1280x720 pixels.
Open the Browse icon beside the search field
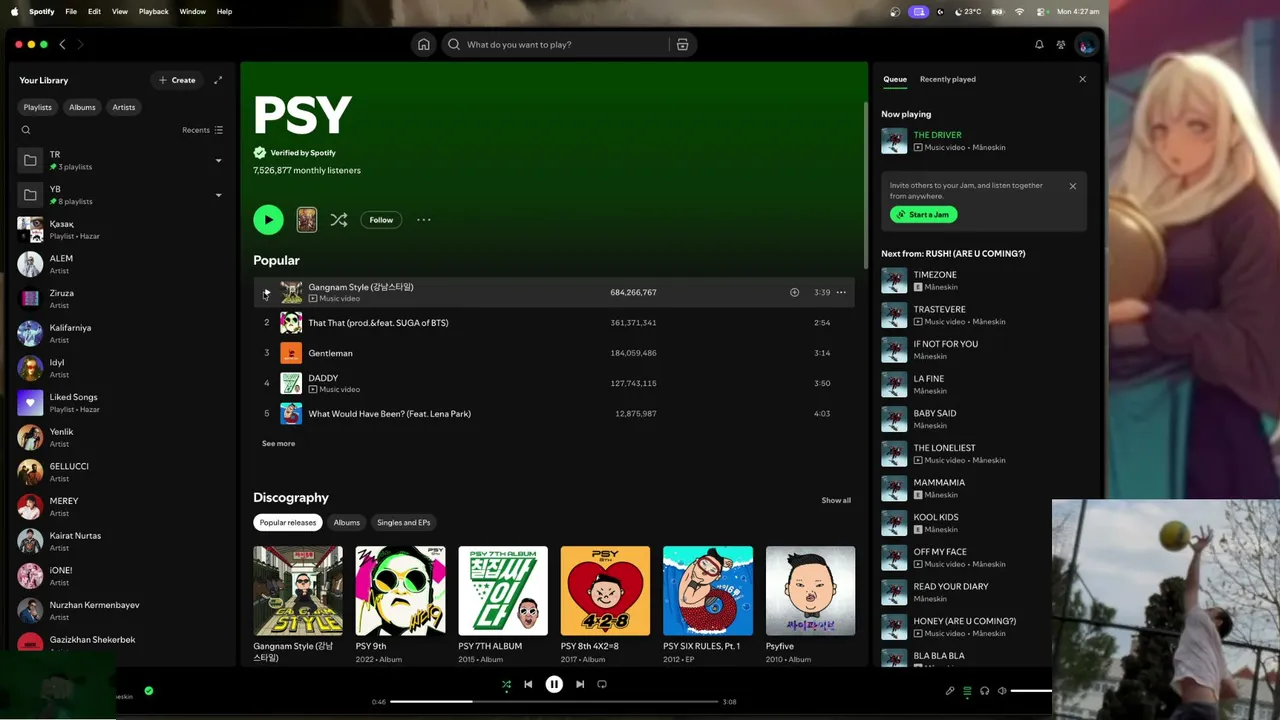click(682, 44)
